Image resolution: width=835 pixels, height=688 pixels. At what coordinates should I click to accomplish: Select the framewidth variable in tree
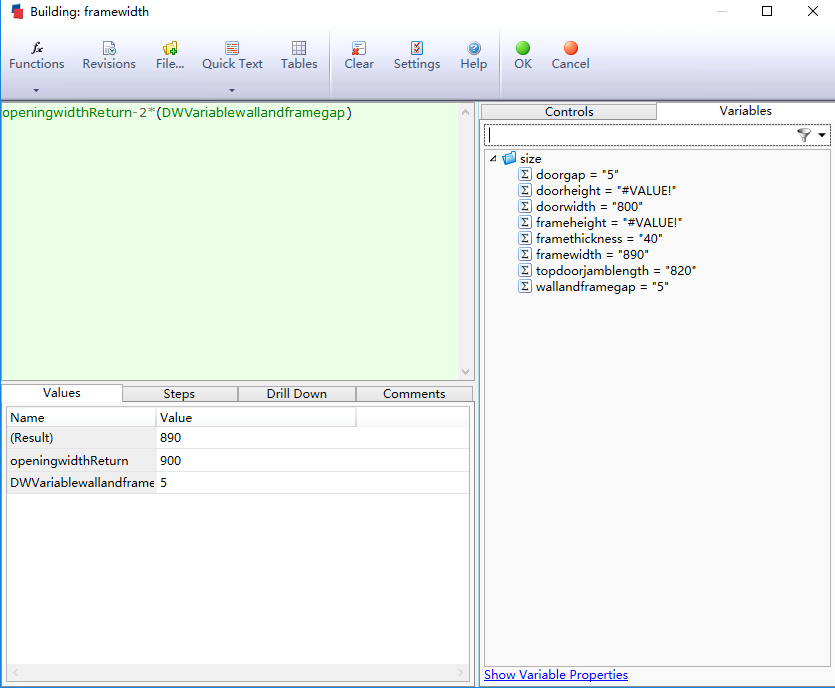tap(592, 255)
